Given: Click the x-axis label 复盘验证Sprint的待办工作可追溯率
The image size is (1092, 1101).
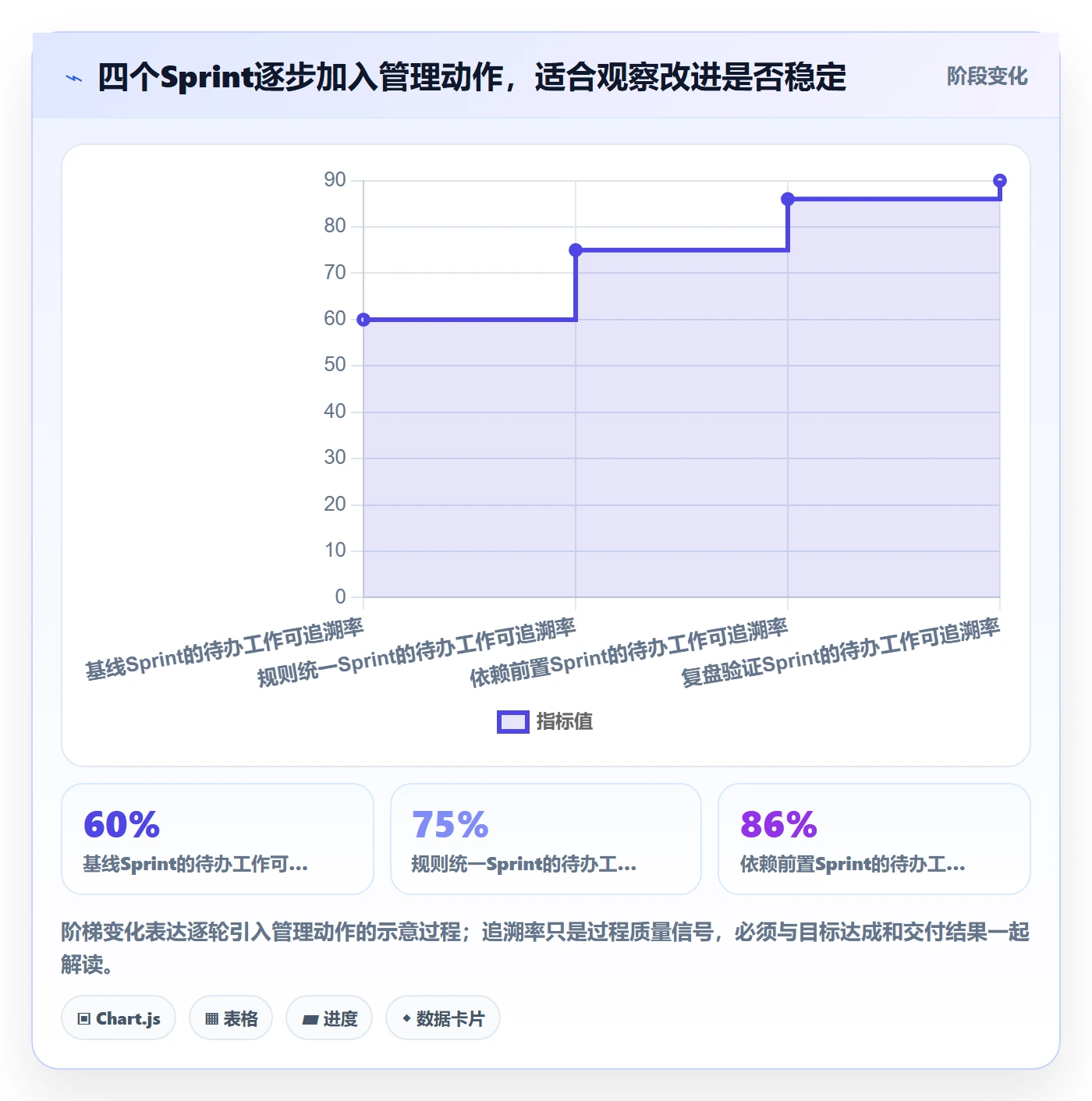Looking at the screenshot, I should tap(841, 653).
